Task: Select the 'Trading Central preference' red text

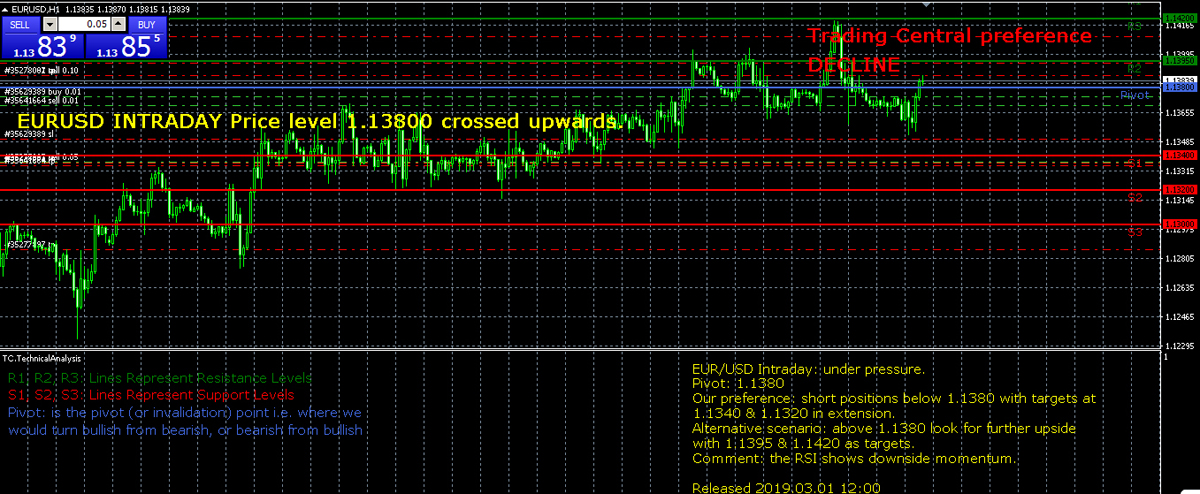Action: coord(949,36)
